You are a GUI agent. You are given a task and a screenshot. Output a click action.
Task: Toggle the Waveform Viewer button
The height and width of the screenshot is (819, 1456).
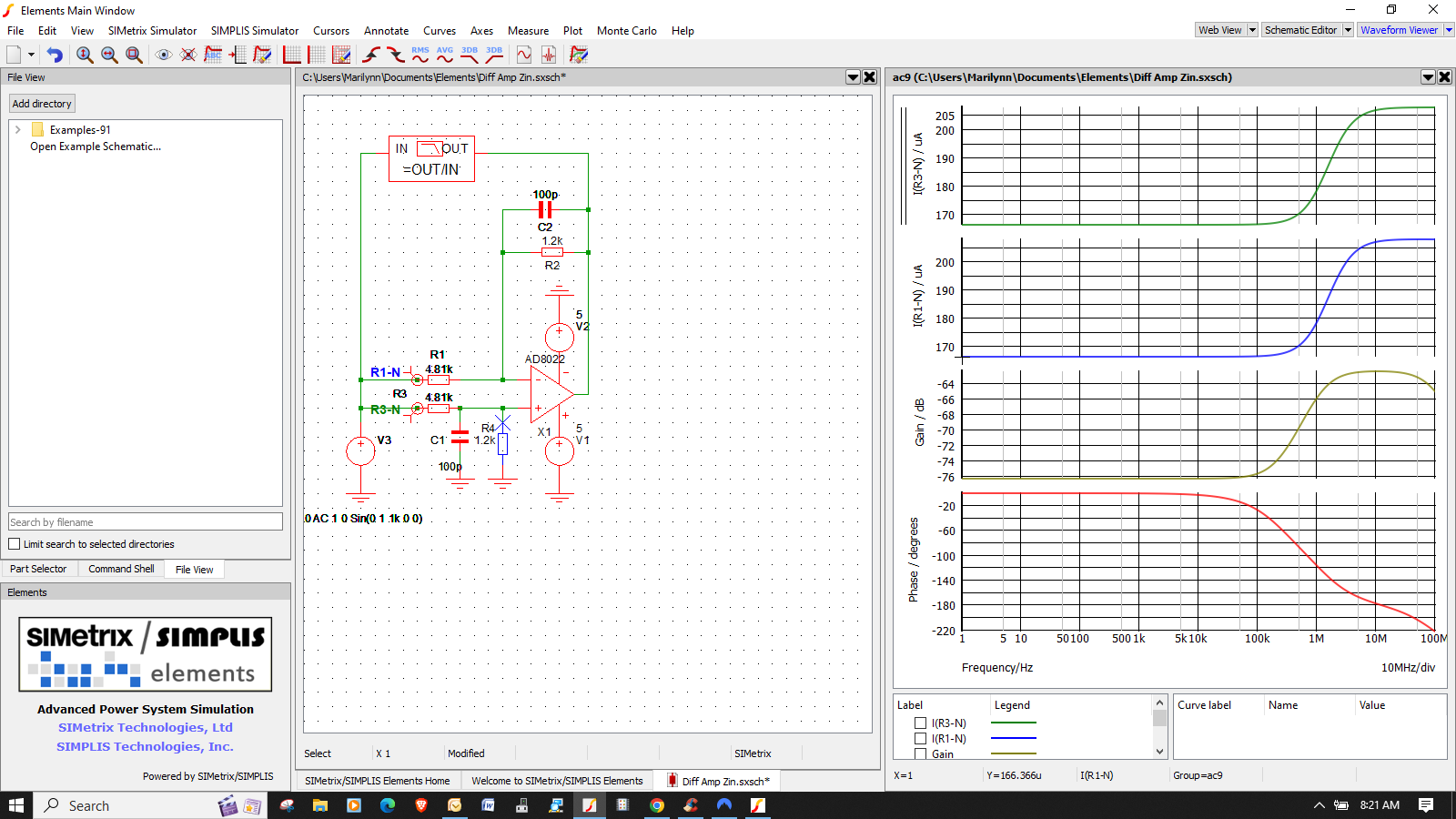pyautogui.click(x=1400, y=30)
